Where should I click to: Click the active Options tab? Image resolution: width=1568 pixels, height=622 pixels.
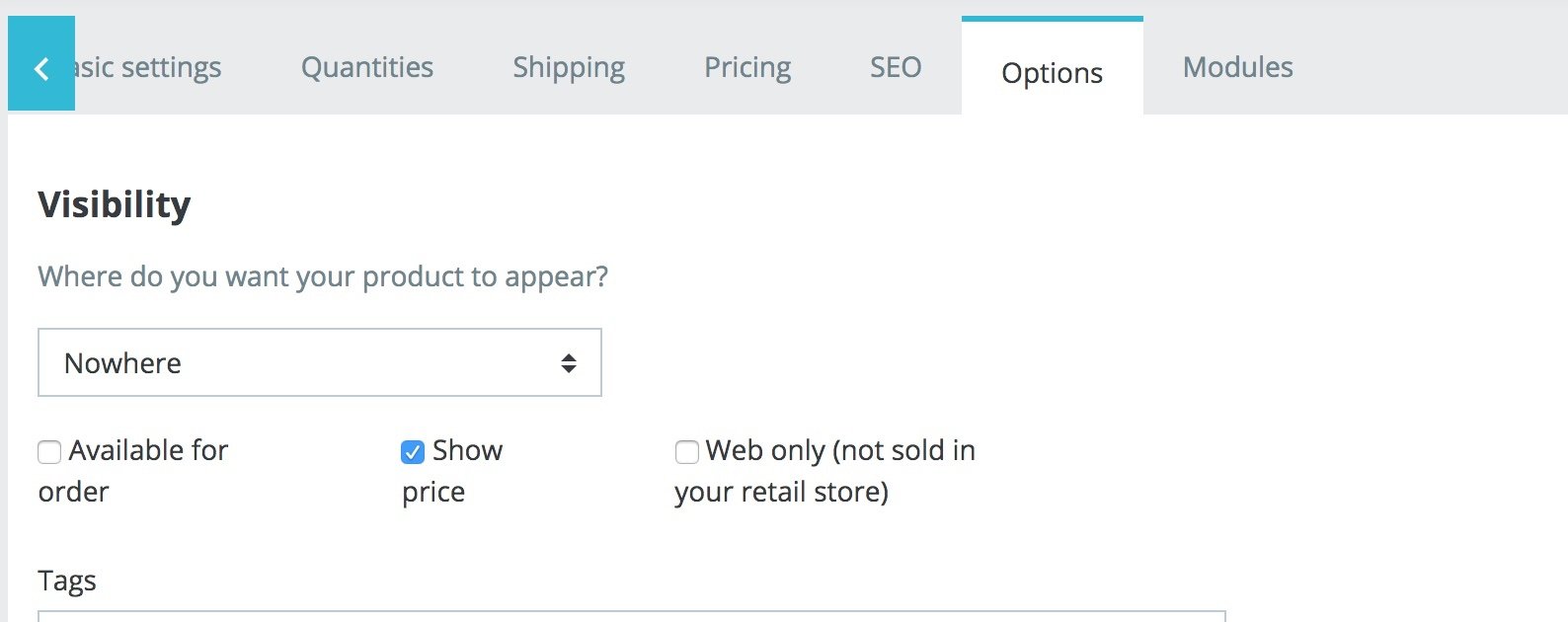coord(1052,72)
